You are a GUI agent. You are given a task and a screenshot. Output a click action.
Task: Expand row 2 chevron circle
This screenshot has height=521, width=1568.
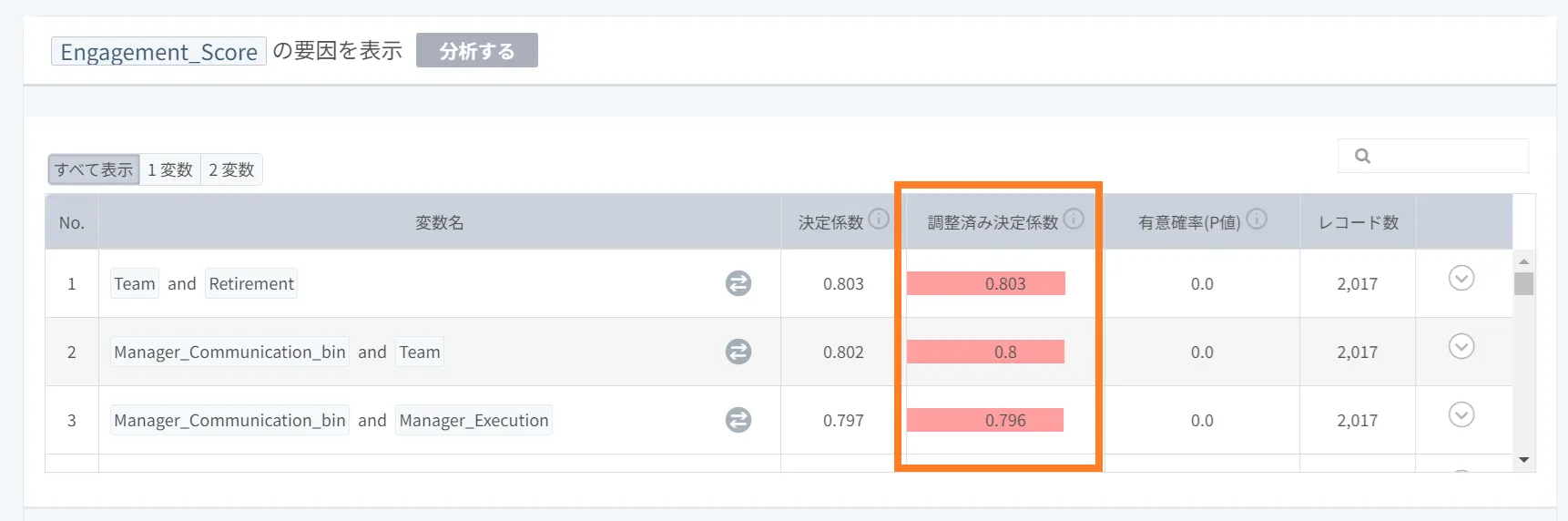coord(1461,346)
